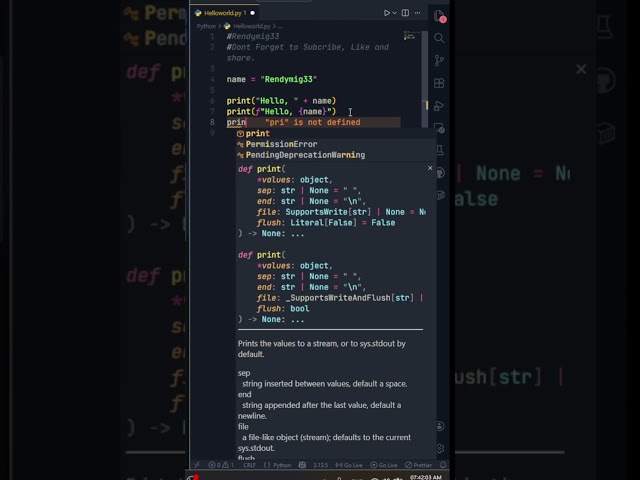Click the partially typed 'prin' text
This screenshot has height=480, width=640.
(x=236, y=122)
